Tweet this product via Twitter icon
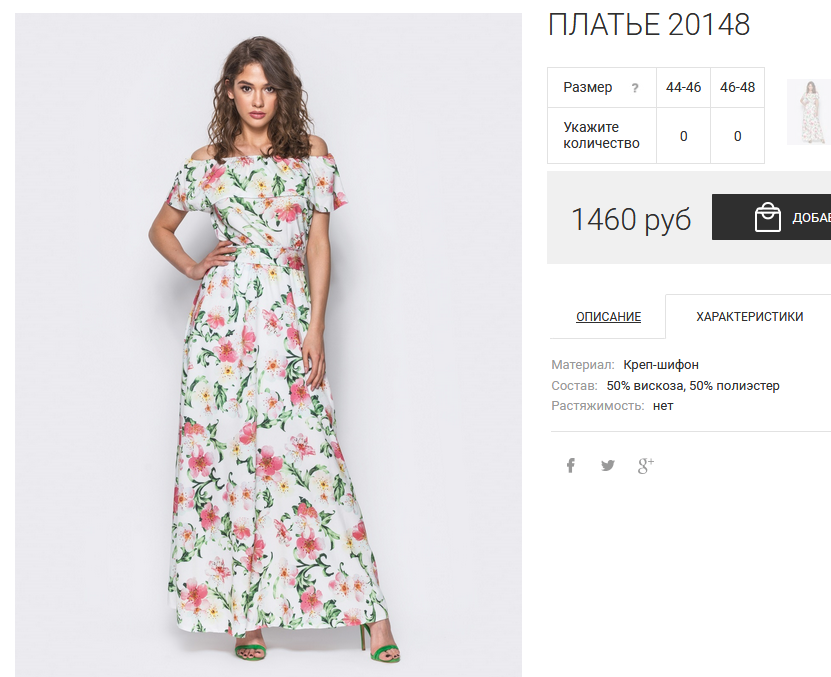831x677 pixels. (608, 465)
